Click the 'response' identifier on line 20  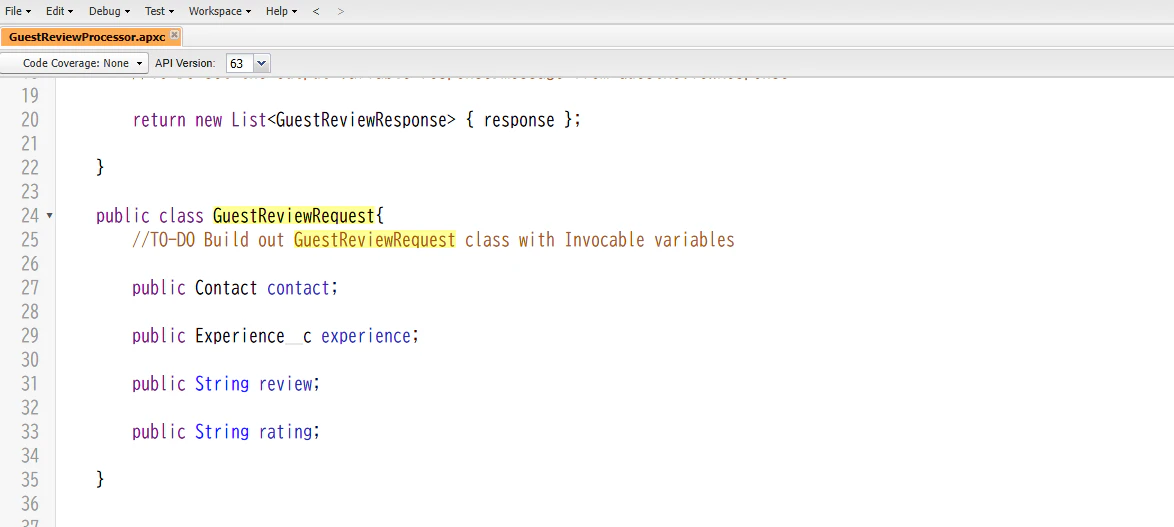[x=519, y=120]
